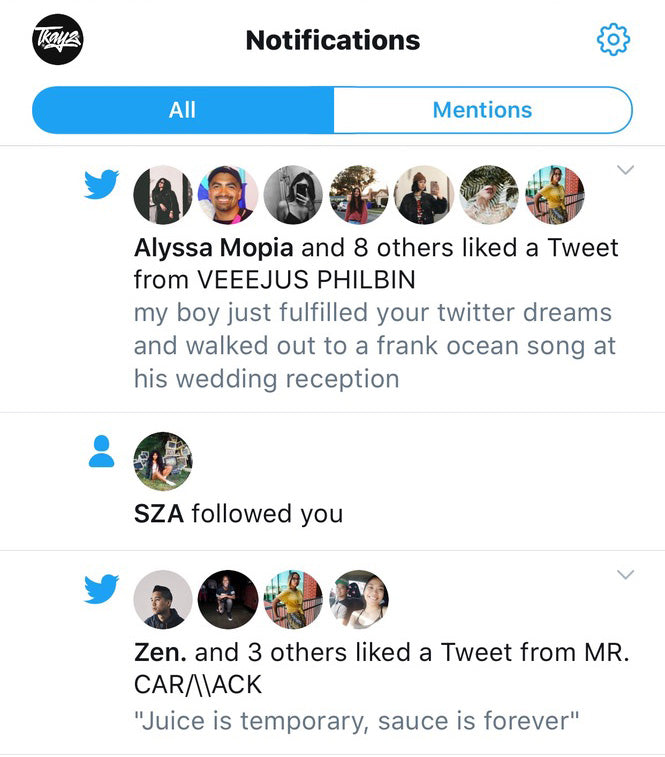
Task: Expand options chevron on MR. CAR/\\ACK notification
Action: tap(626, 575)
